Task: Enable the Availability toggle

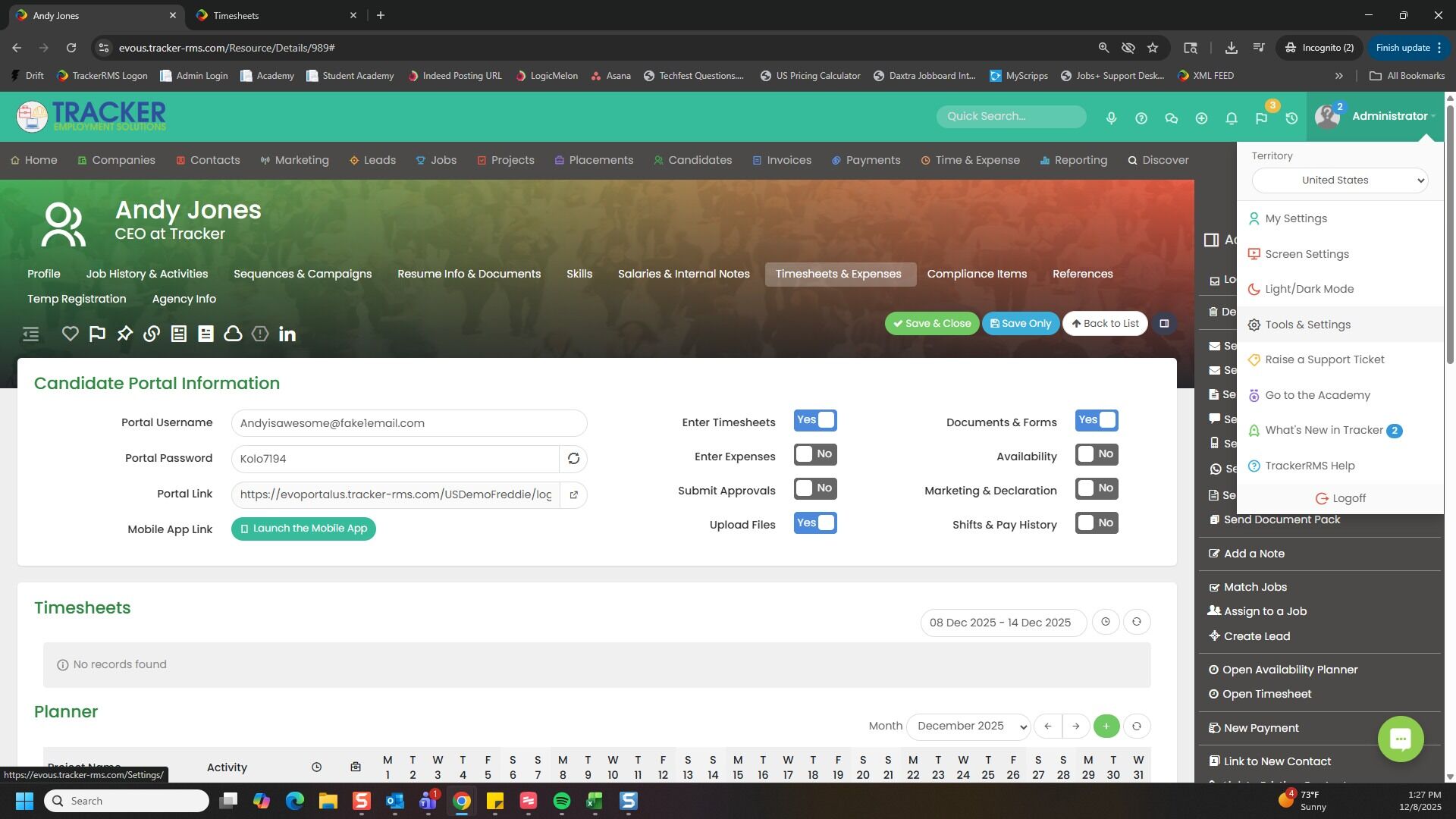Action: (x=1096, y=454)
